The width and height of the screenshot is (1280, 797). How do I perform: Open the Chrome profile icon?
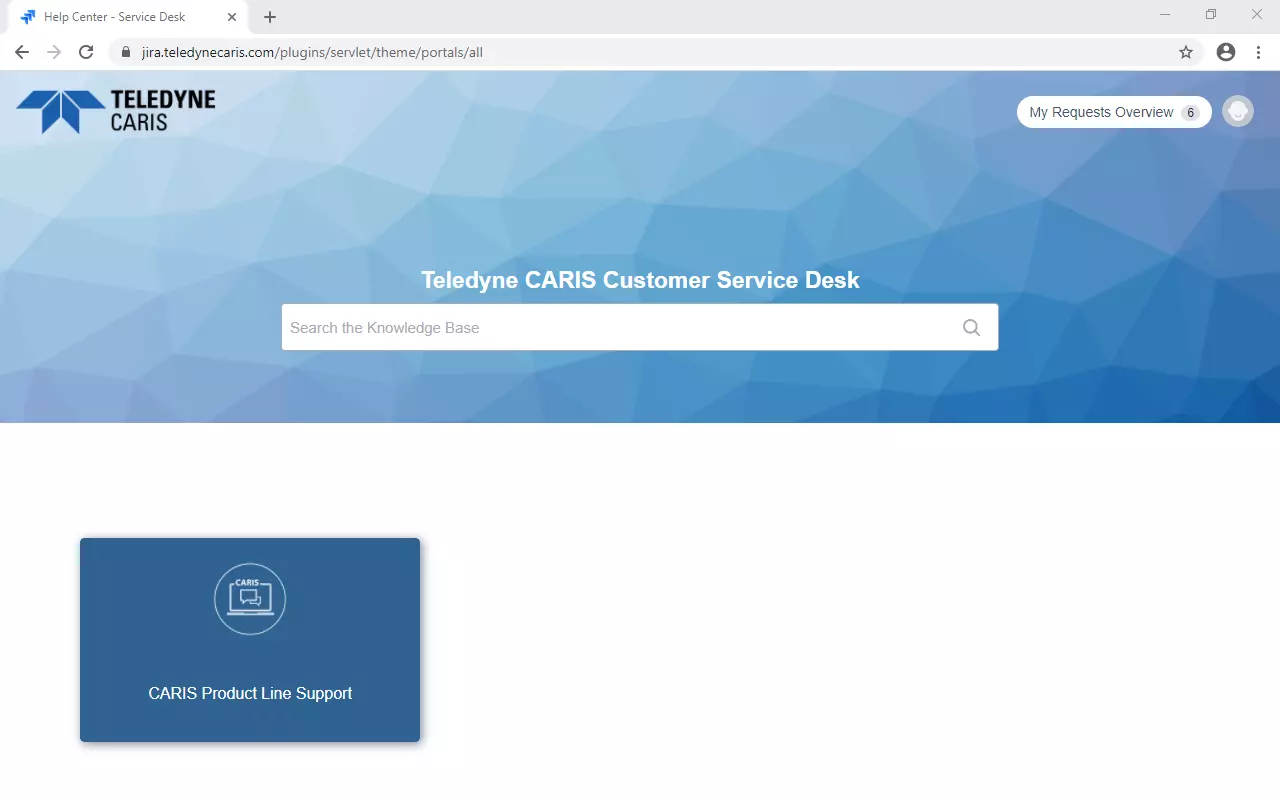pos(1226,51)
